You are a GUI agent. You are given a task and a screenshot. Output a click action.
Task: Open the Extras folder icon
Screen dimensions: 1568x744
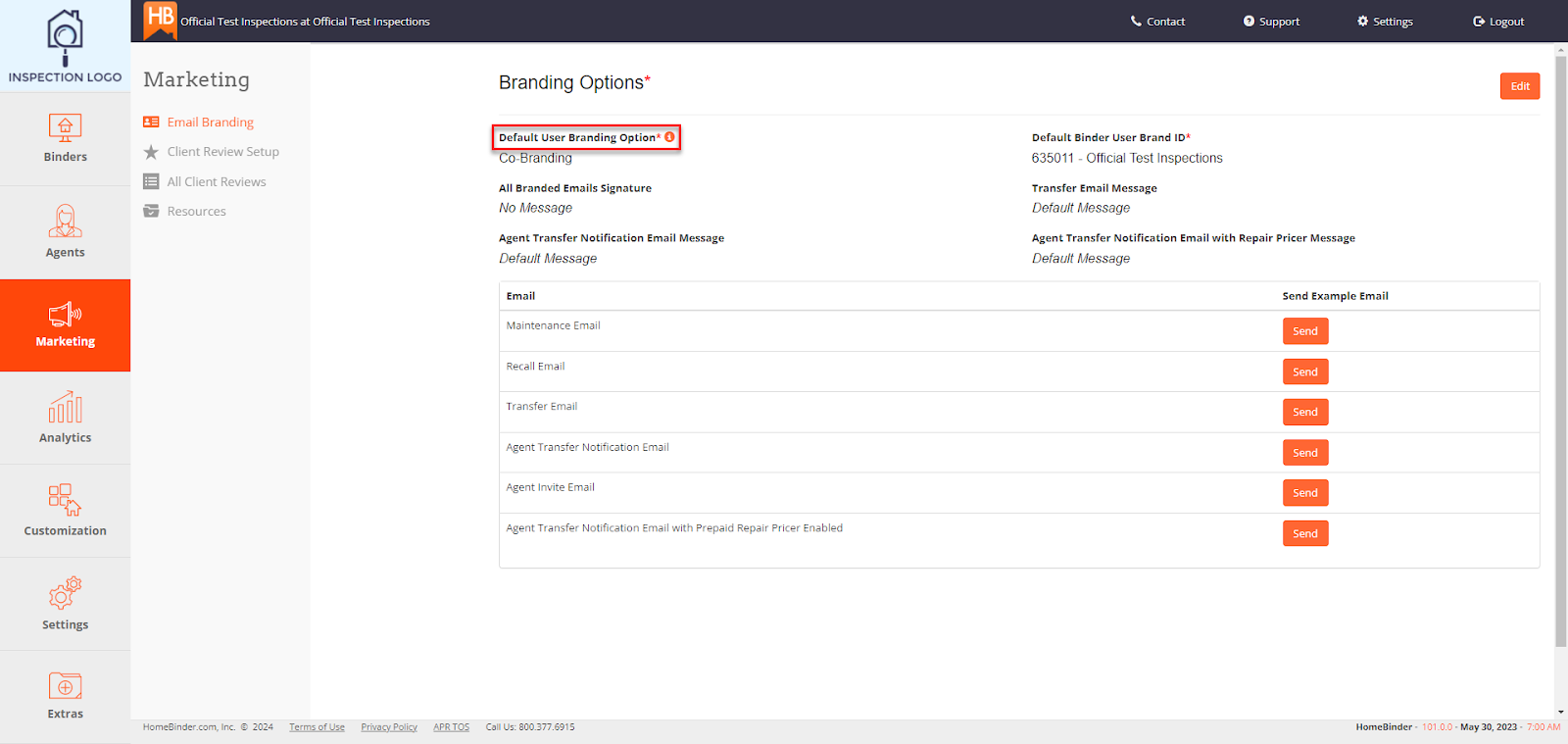[x=65, y=685]
